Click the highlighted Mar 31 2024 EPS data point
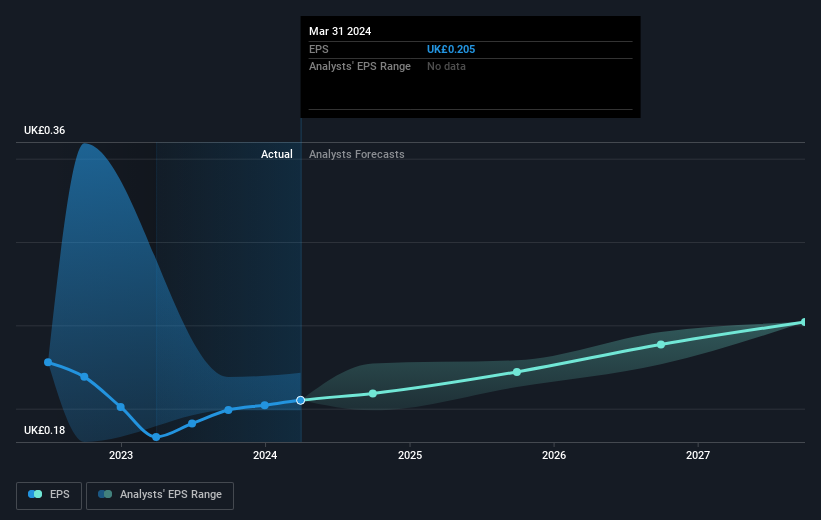 (x=301, y=400)
